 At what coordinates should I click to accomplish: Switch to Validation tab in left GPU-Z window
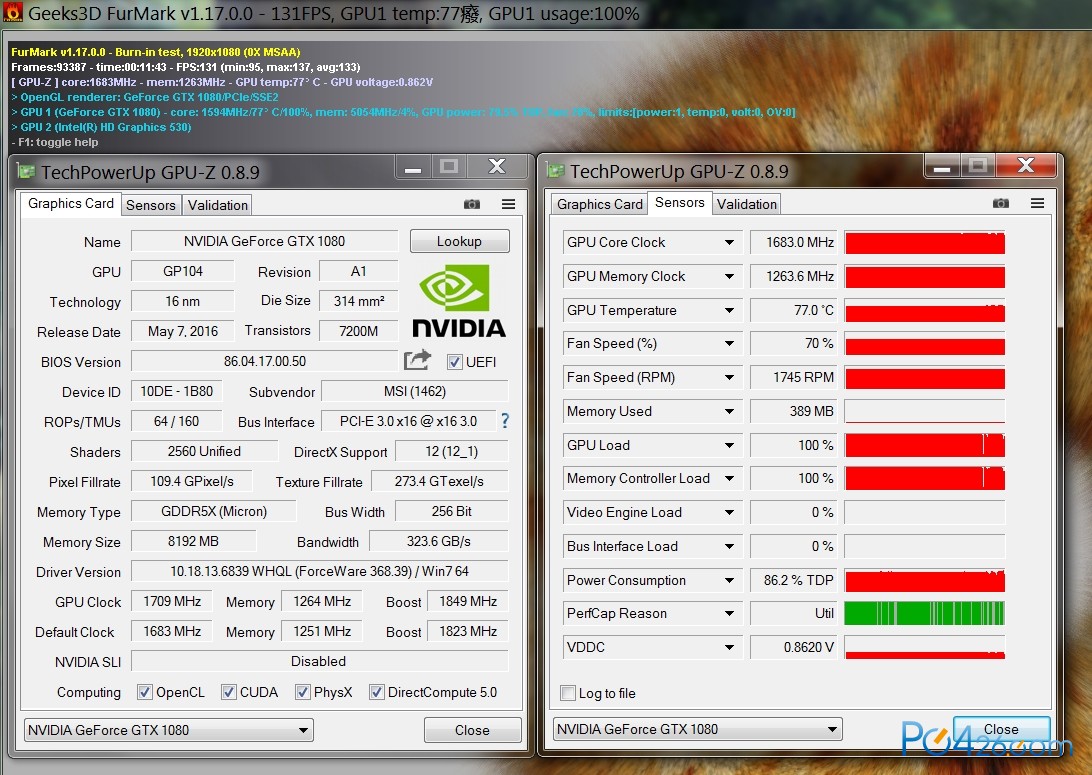pos(217,205)
